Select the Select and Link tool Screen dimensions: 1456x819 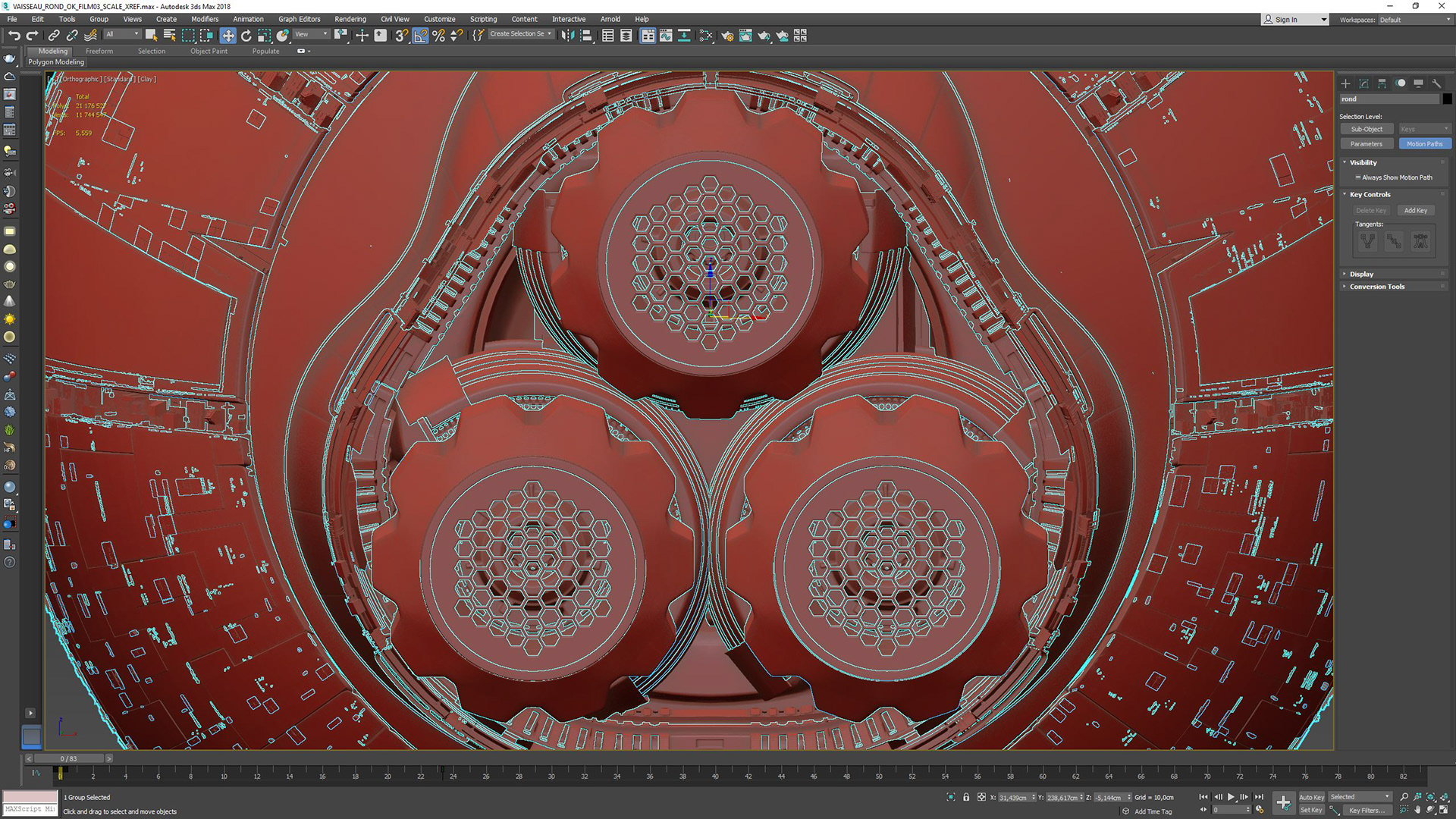pyautogui.click(x=54, y=36)
